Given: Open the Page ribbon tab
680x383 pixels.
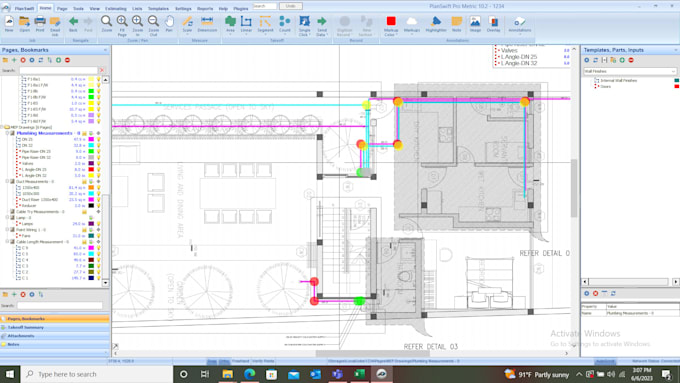Looking at the screenshot, I should pyautogui.click(x=62, y=9).
